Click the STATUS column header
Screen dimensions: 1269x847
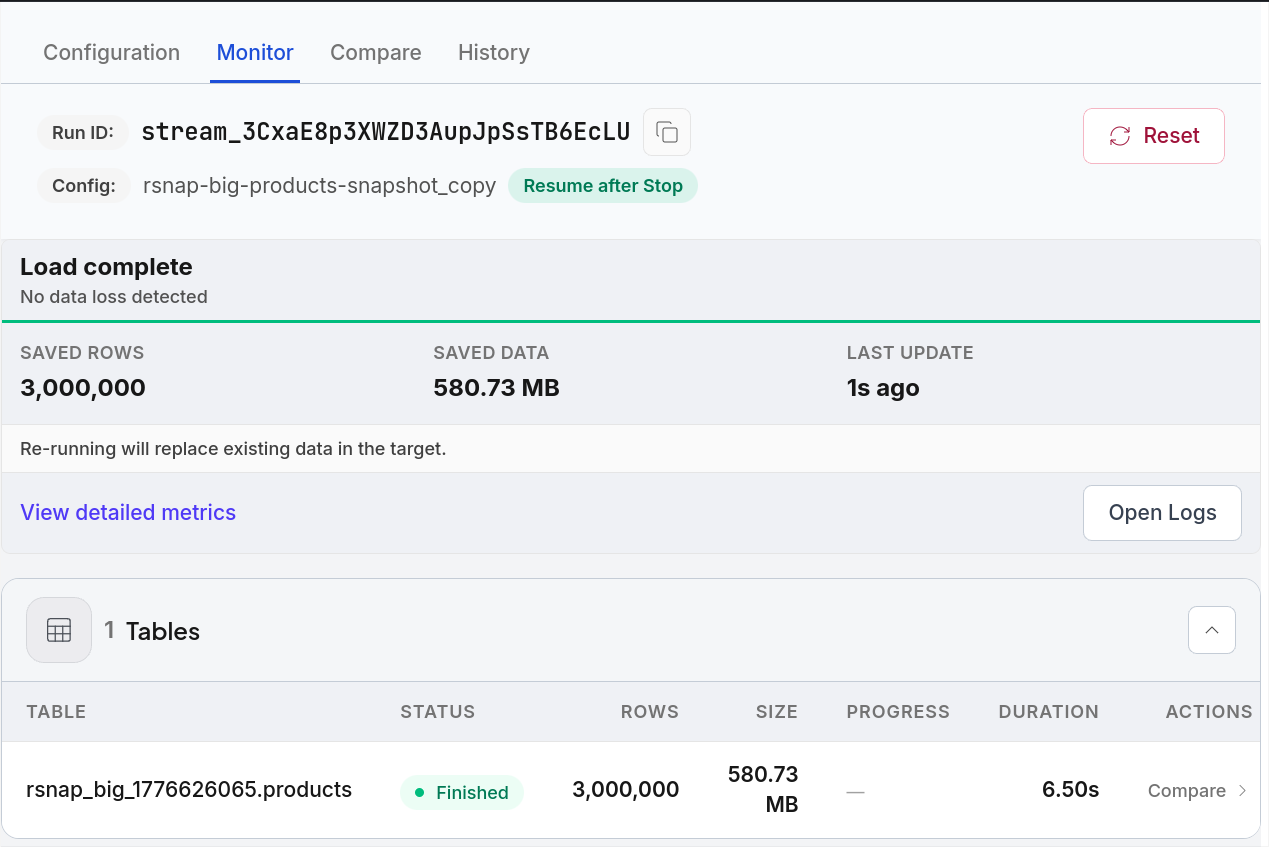(x=438, y=712)
